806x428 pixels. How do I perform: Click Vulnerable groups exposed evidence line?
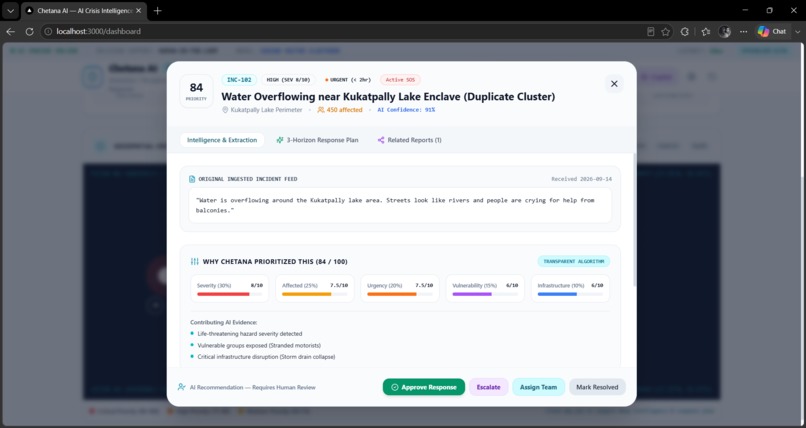[x=259, y=345]
